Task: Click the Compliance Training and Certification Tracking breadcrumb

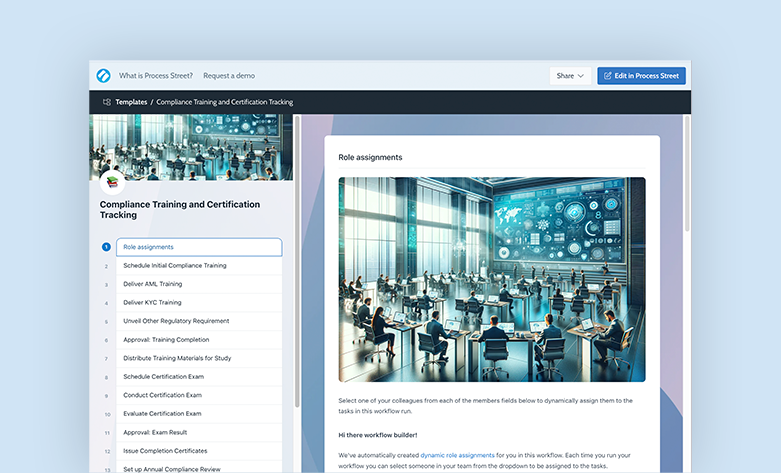Action: (225, 102)
